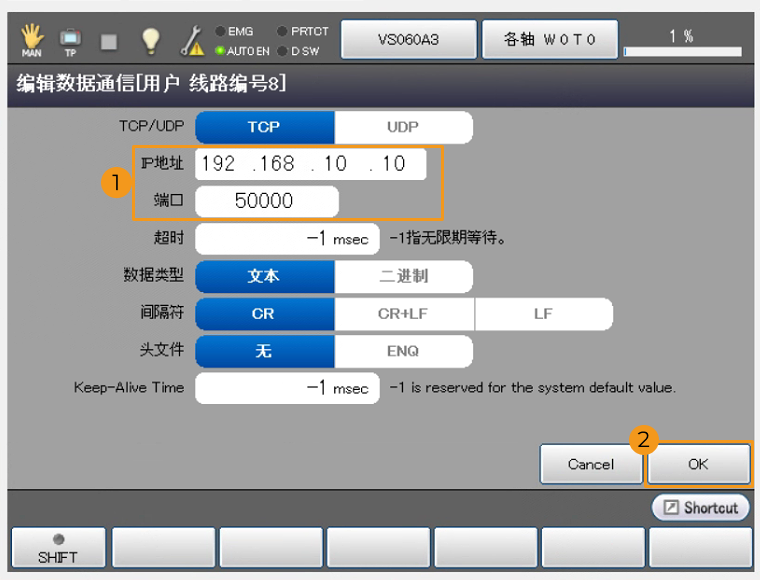Check the AUTO EN green indicator
760x580 pixels.
click(x=220, y=51)
